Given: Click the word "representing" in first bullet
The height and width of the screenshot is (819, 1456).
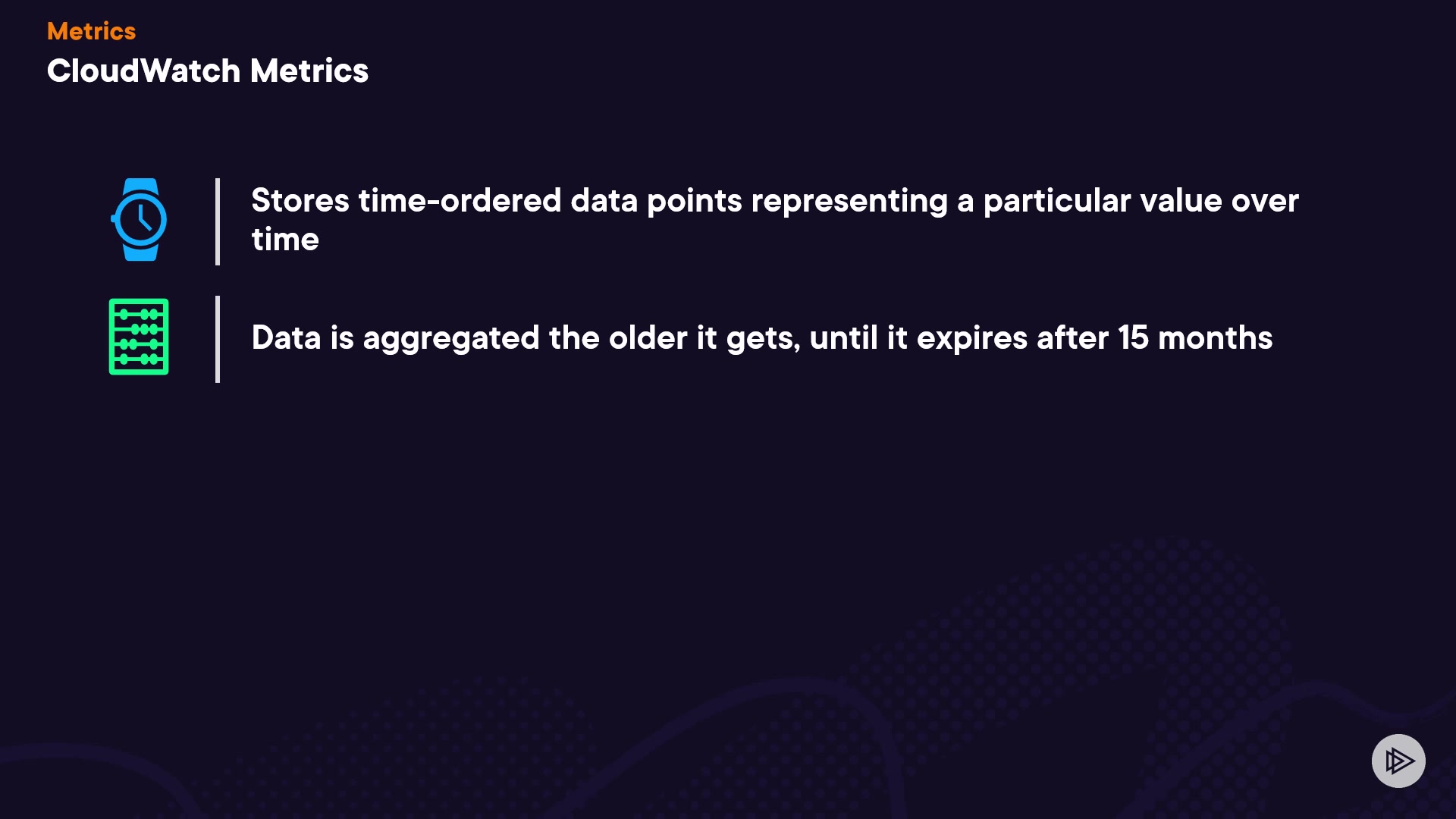Looking at the screenshot, I should pos(849,201).
